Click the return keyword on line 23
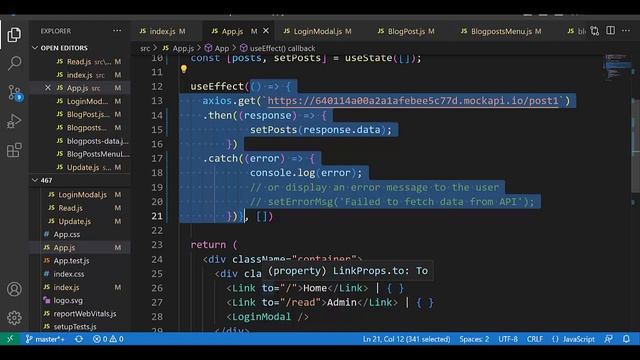Viewport: 640px width, 360px height. [208, 244]
